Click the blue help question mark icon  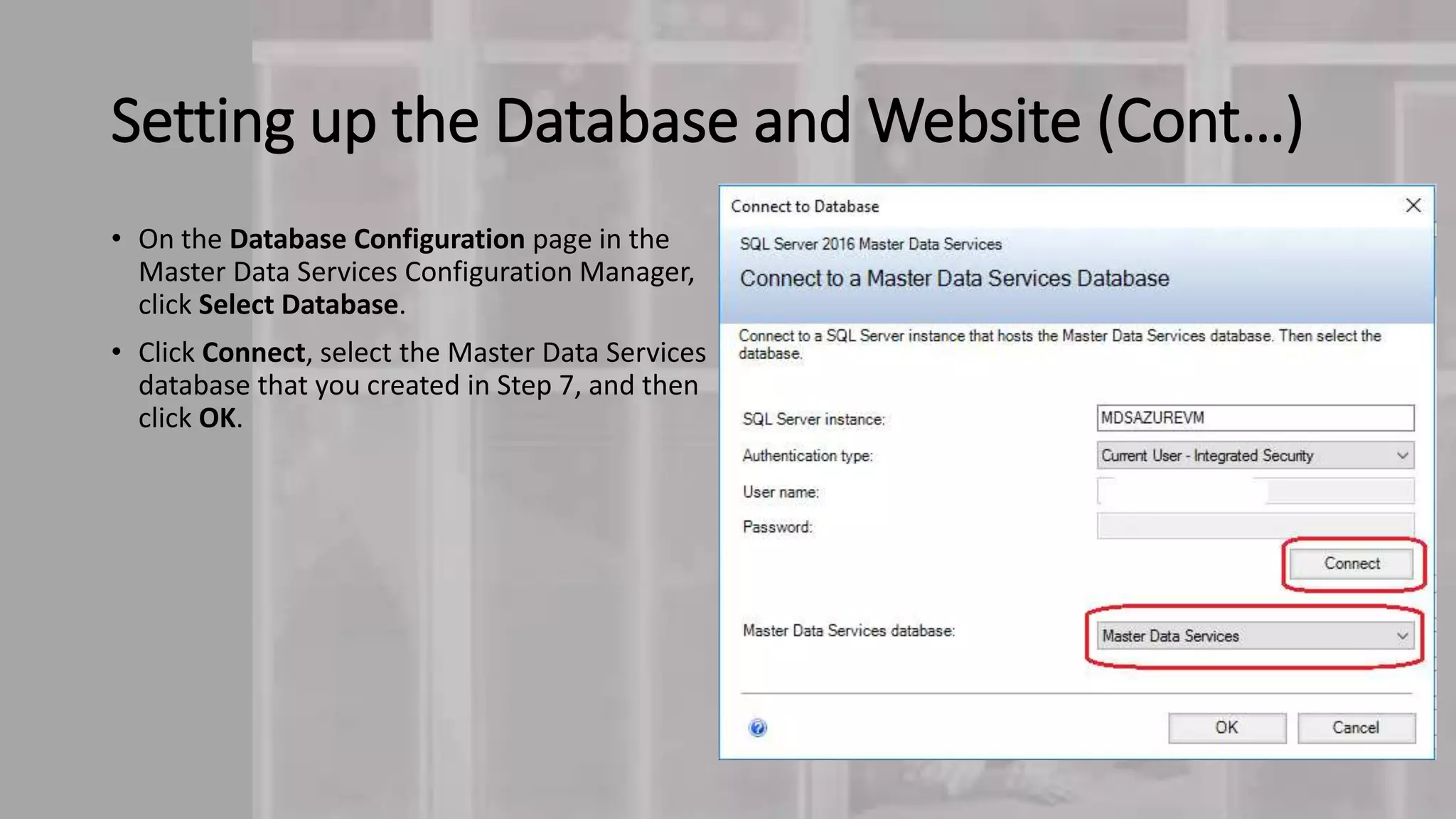pyautogui.click(x=758, y=727)
